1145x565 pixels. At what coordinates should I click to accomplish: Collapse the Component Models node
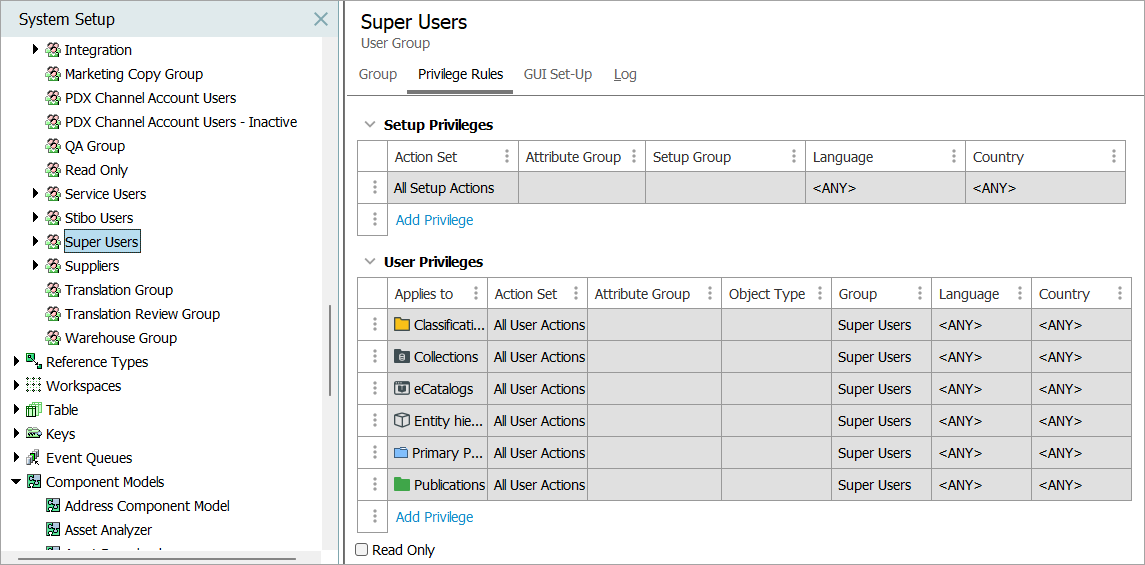click(16, 482)
